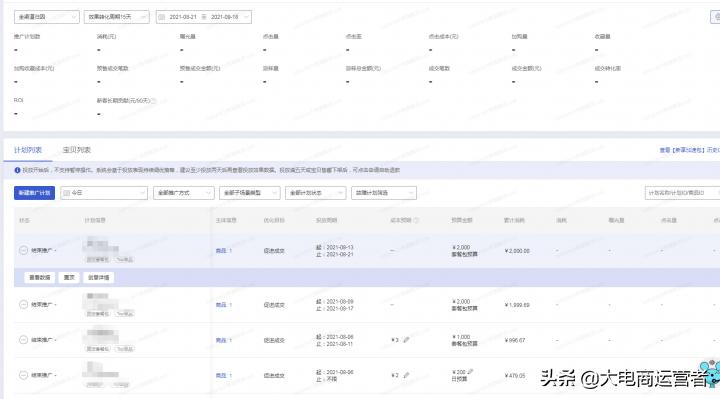Open the 商品 1 link in the ¥479.05 row
This screenshot has width=720, height=399.
(224, 376)
